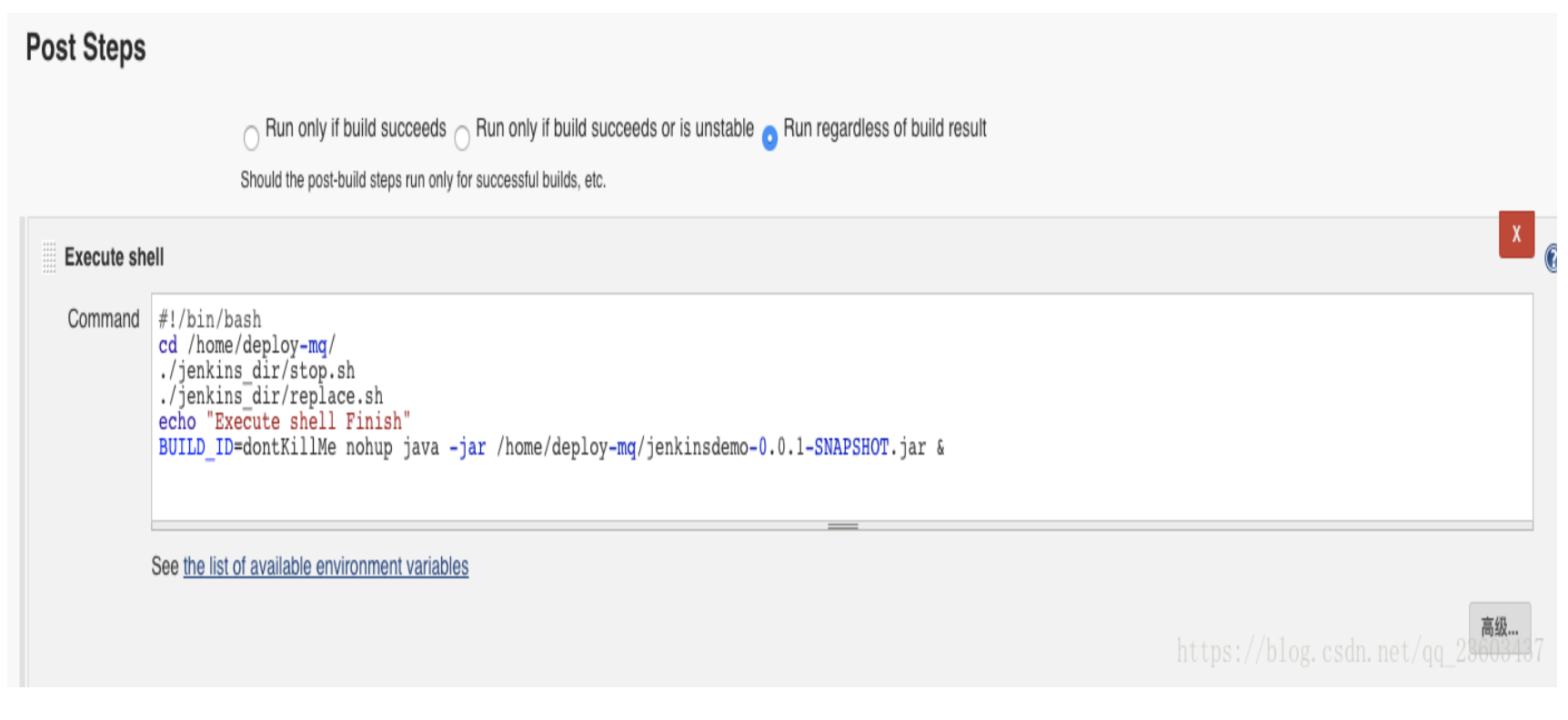
Task: Place cursor on the cd /home/deploy-mq/ line
Action: (x=246, y=345)
